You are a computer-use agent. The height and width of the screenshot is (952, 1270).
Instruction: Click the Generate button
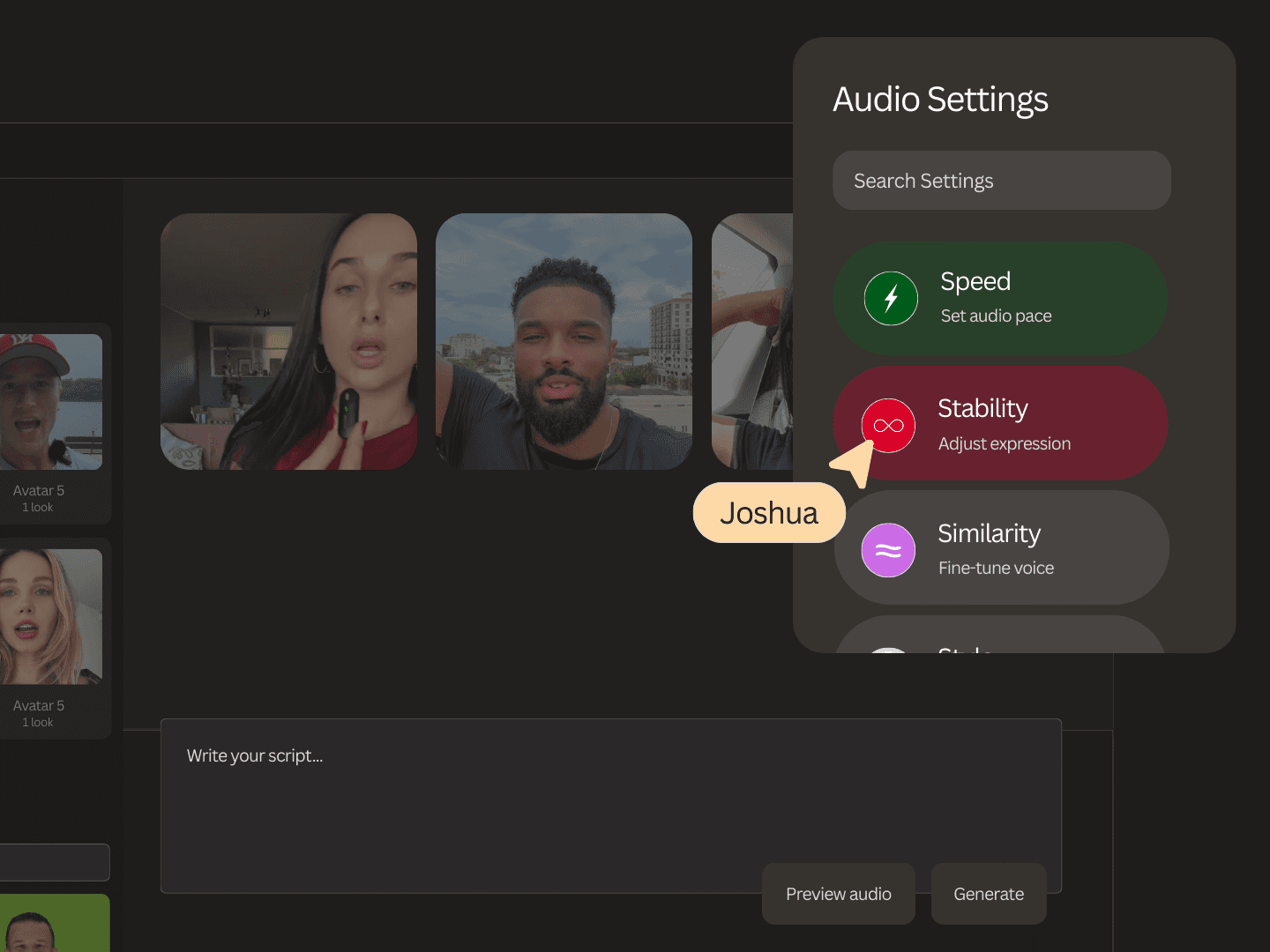989,894
